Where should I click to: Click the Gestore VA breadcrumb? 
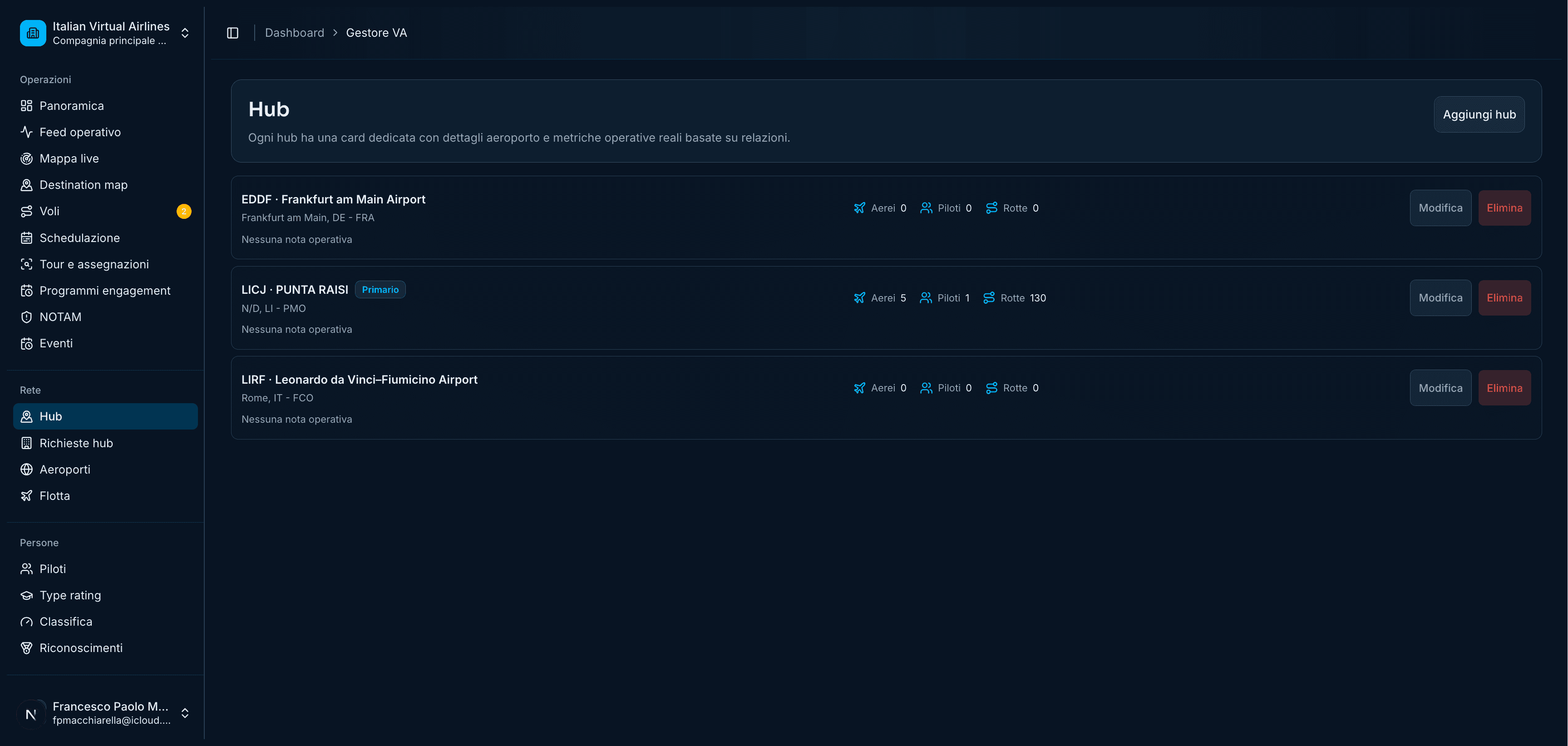[x=376, y=33]
